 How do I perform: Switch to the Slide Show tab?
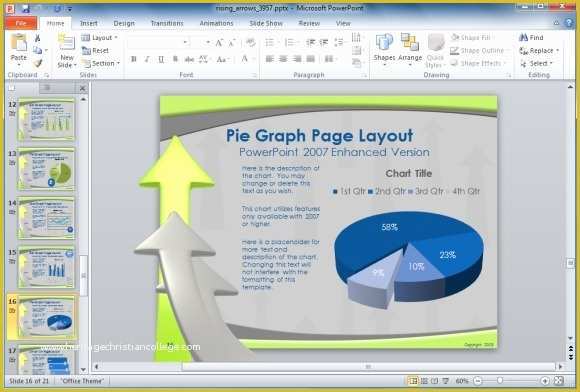(266, 23)
